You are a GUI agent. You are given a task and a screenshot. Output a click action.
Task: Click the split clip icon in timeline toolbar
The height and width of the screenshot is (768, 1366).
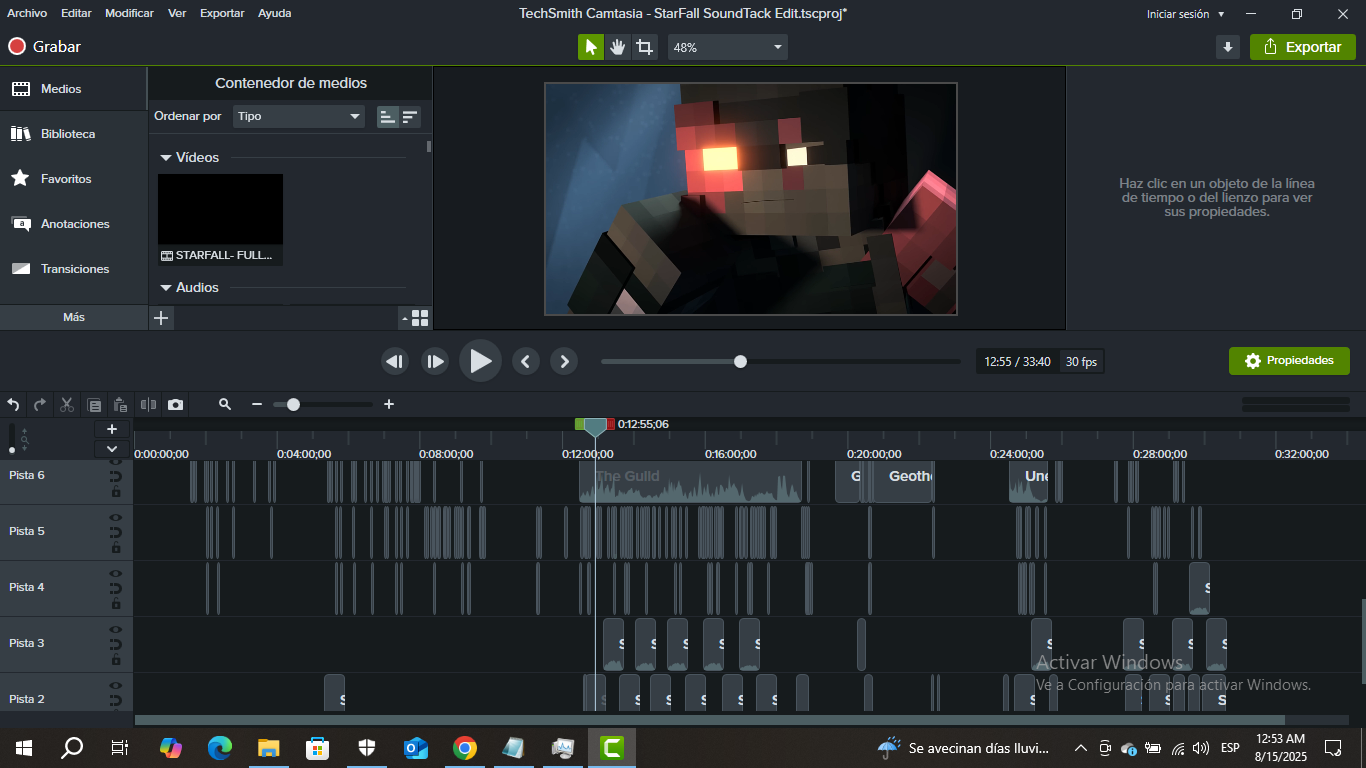149,405
